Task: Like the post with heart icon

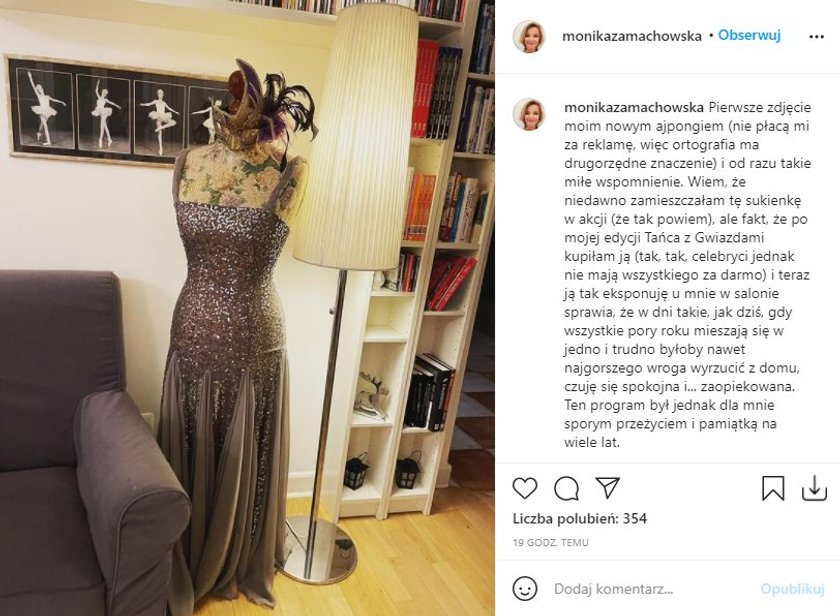Action: click(524, 488)
